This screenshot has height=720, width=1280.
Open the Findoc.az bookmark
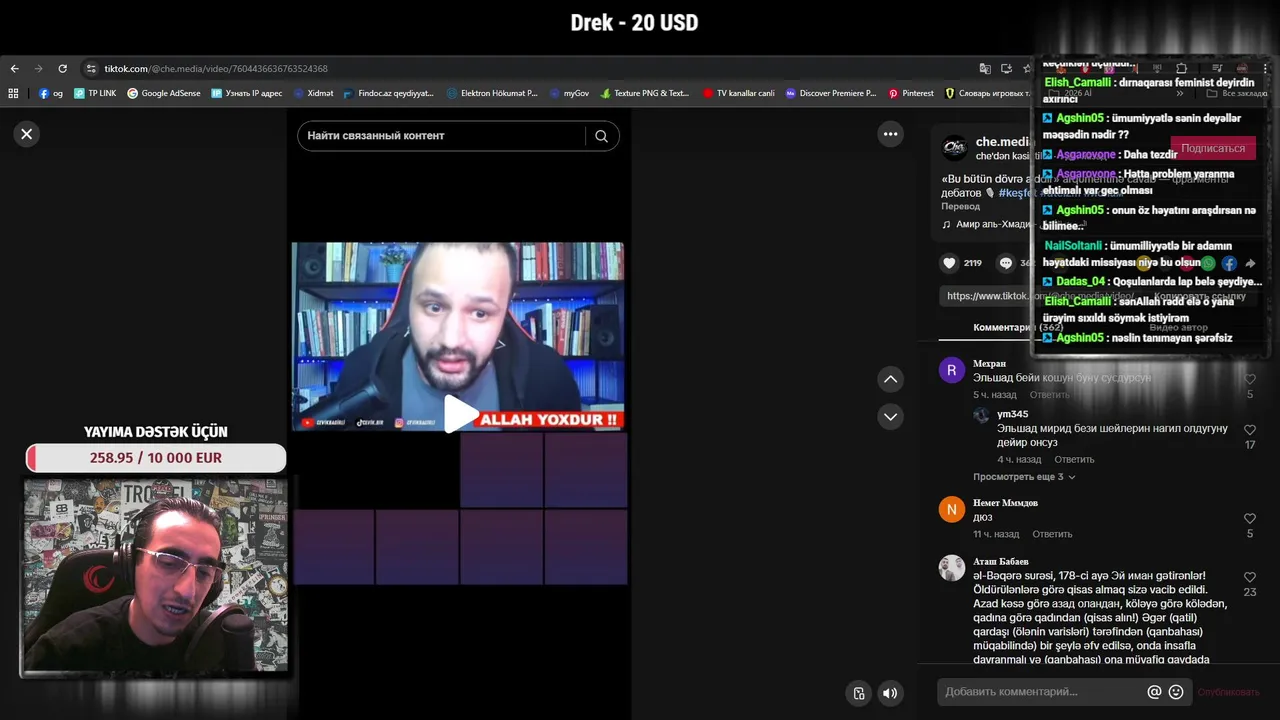(389, 93)
